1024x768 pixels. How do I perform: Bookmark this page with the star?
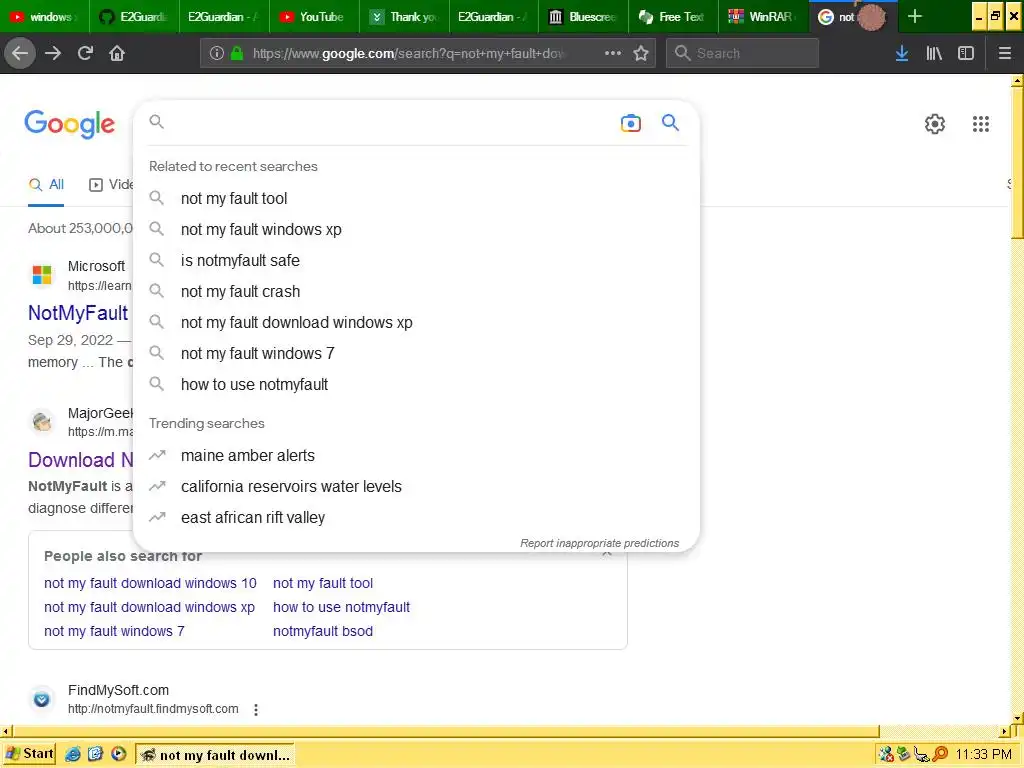[x=641, y=53]
